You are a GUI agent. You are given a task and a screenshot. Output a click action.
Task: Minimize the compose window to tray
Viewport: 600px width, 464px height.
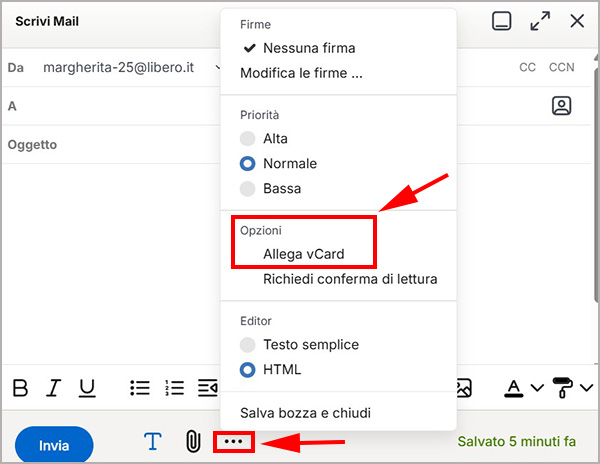[501, 21]
